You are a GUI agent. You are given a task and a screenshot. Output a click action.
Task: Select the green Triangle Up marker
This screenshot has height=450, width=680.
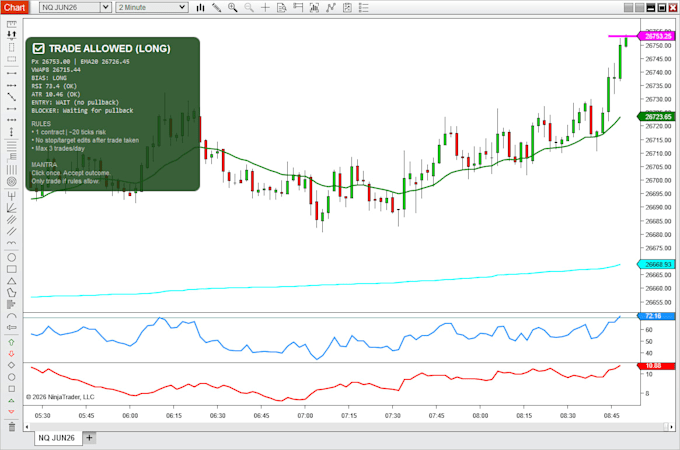(x=12, y=401)
